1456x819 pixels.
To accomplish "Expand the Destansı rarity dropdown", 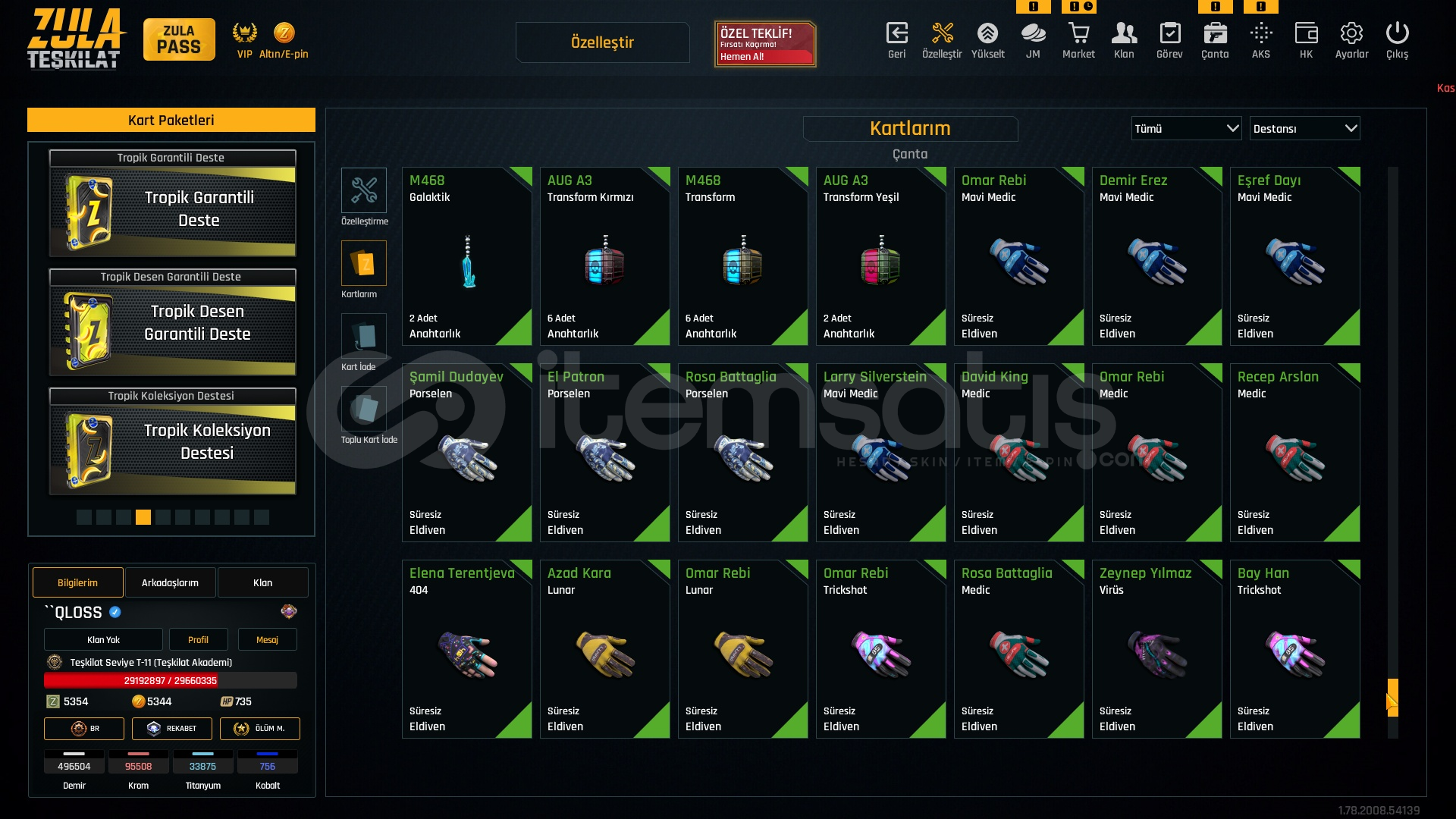I will click(x=1305, y=128).
